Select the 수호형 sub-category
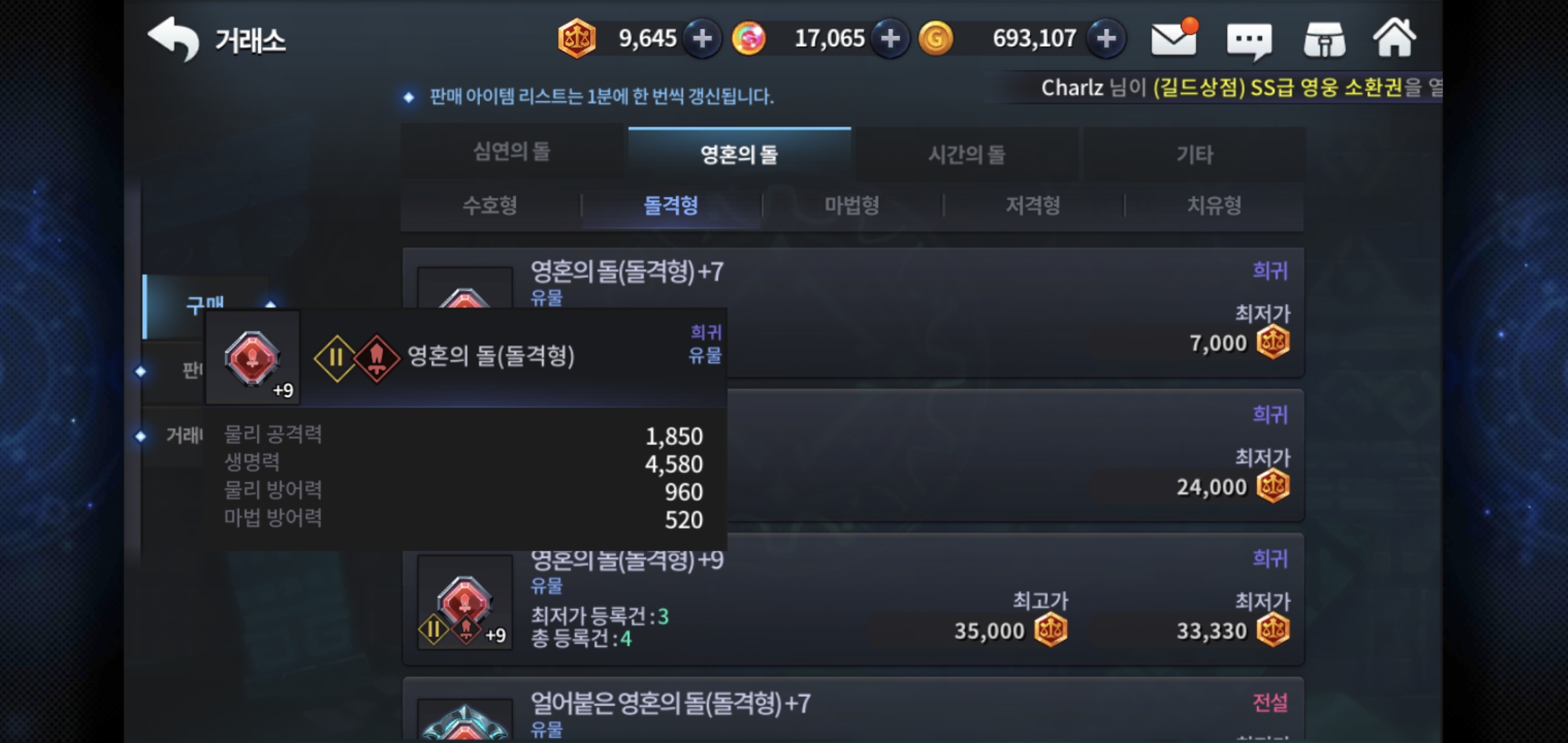 [490, 205]
